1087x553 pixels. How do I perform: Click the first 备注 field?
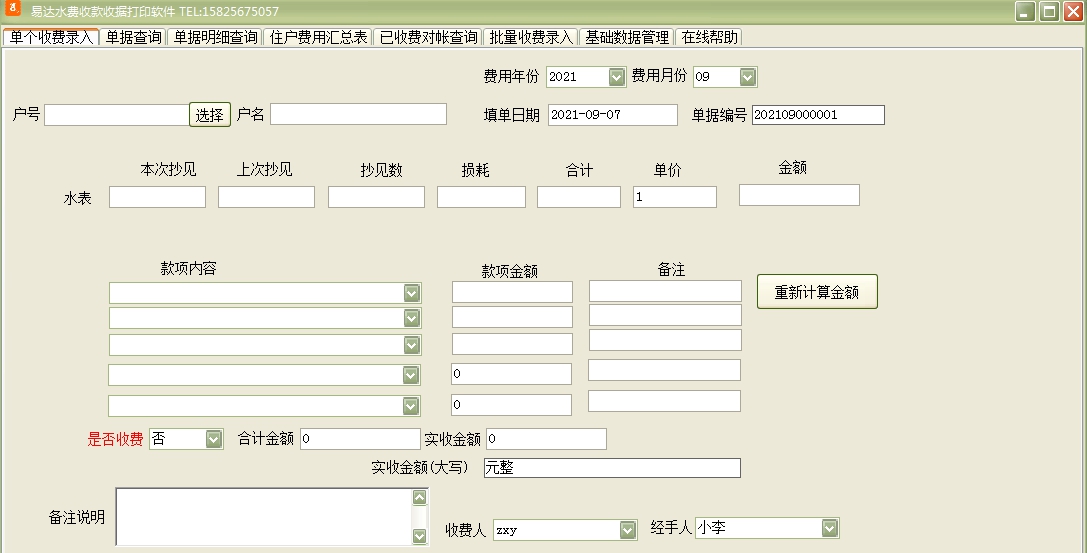[x=666, y=291]
